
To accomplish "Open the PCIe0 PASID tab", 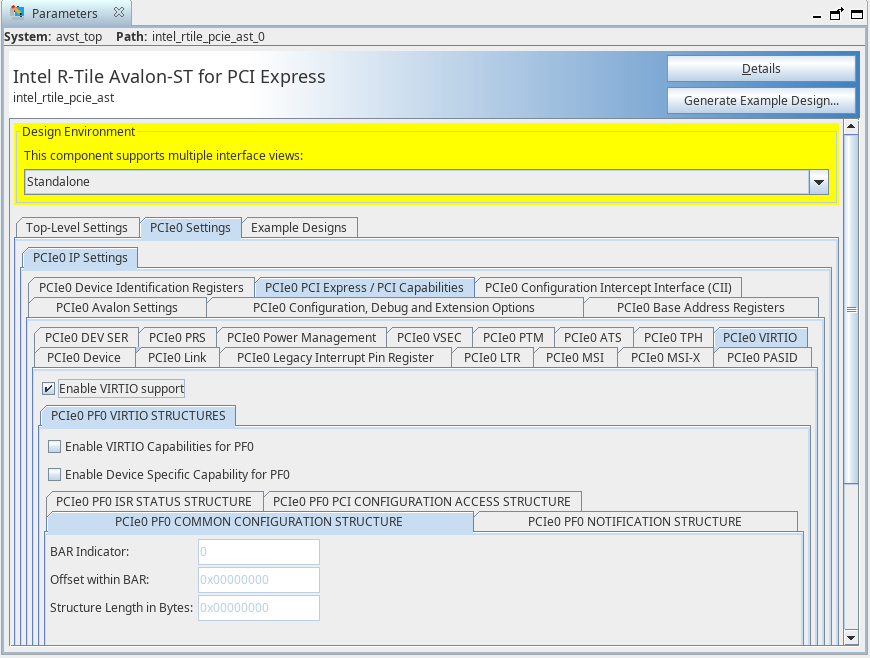I will (x=762, y=357).
